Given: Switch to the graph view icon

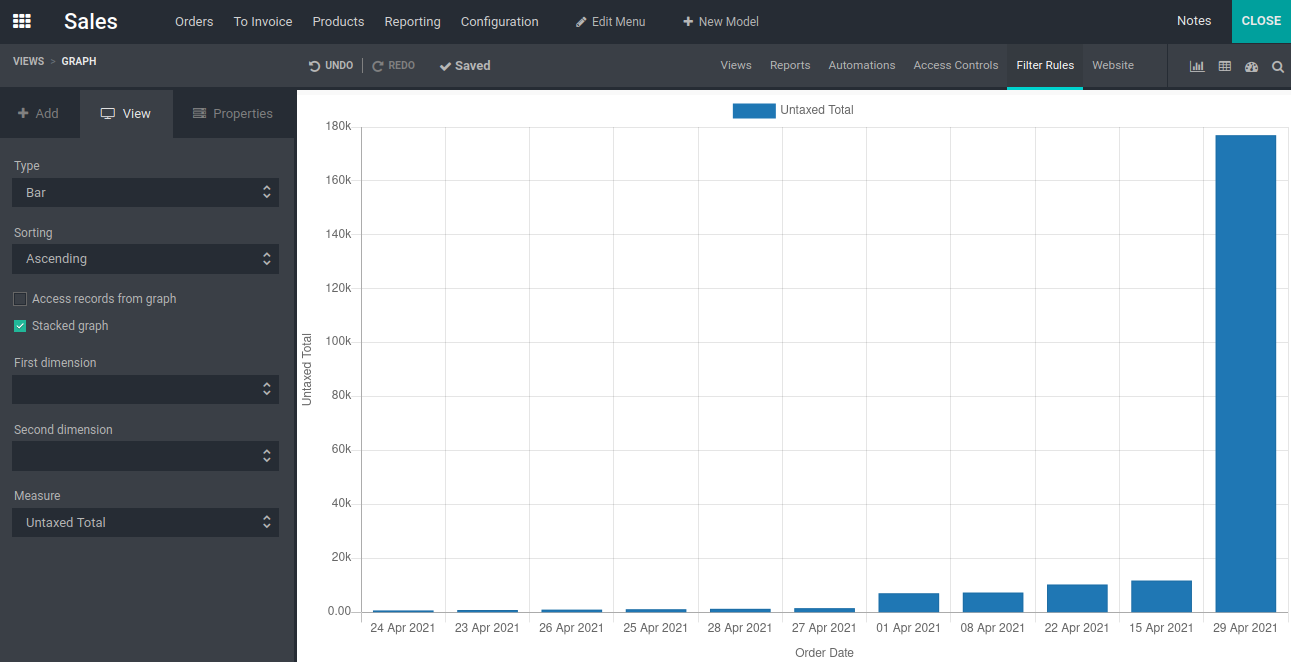Looking at the screenshot, I should [x=1197, y=66].
